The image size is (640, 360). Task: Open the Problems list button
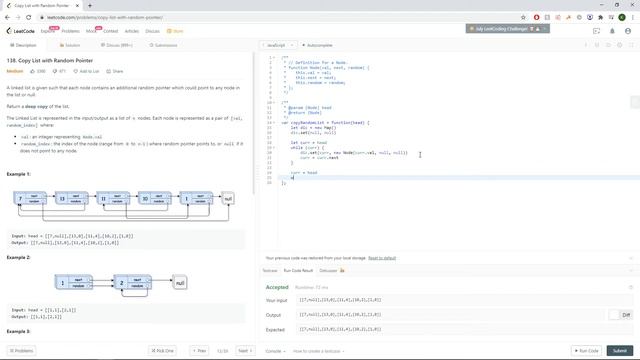pos(21,351)
